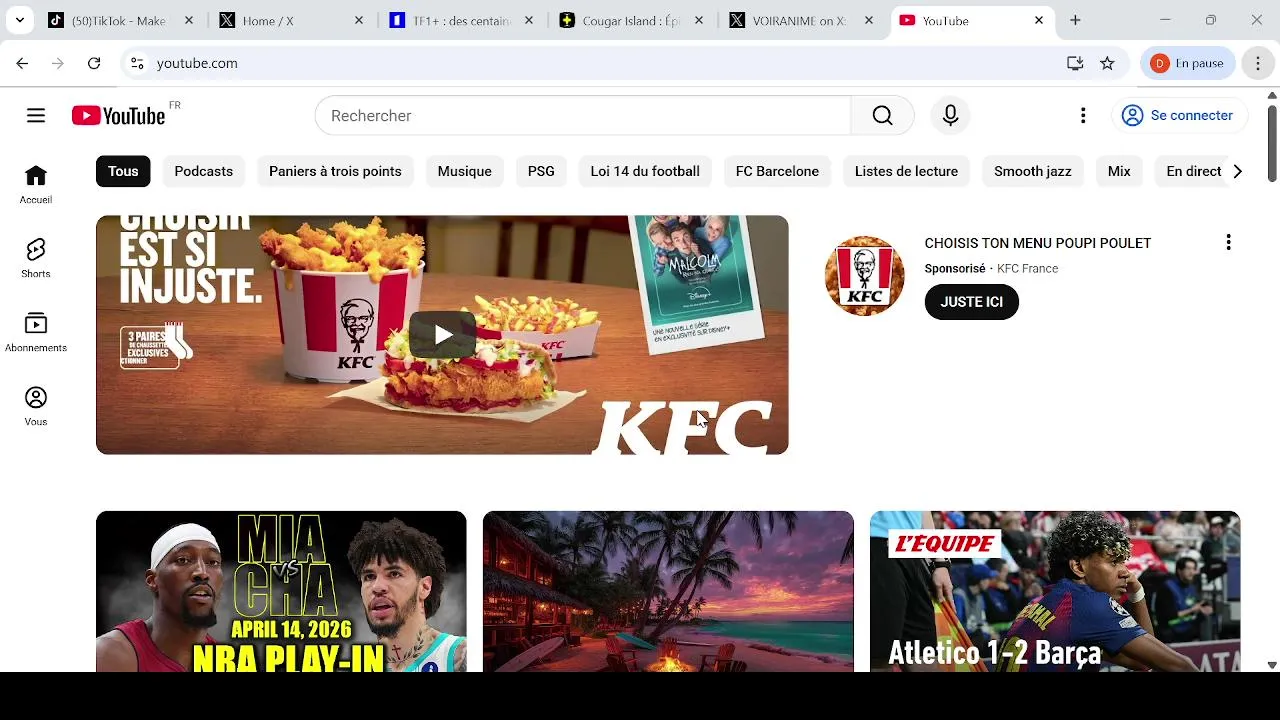Select the PSG filter chip

(541, 171)
